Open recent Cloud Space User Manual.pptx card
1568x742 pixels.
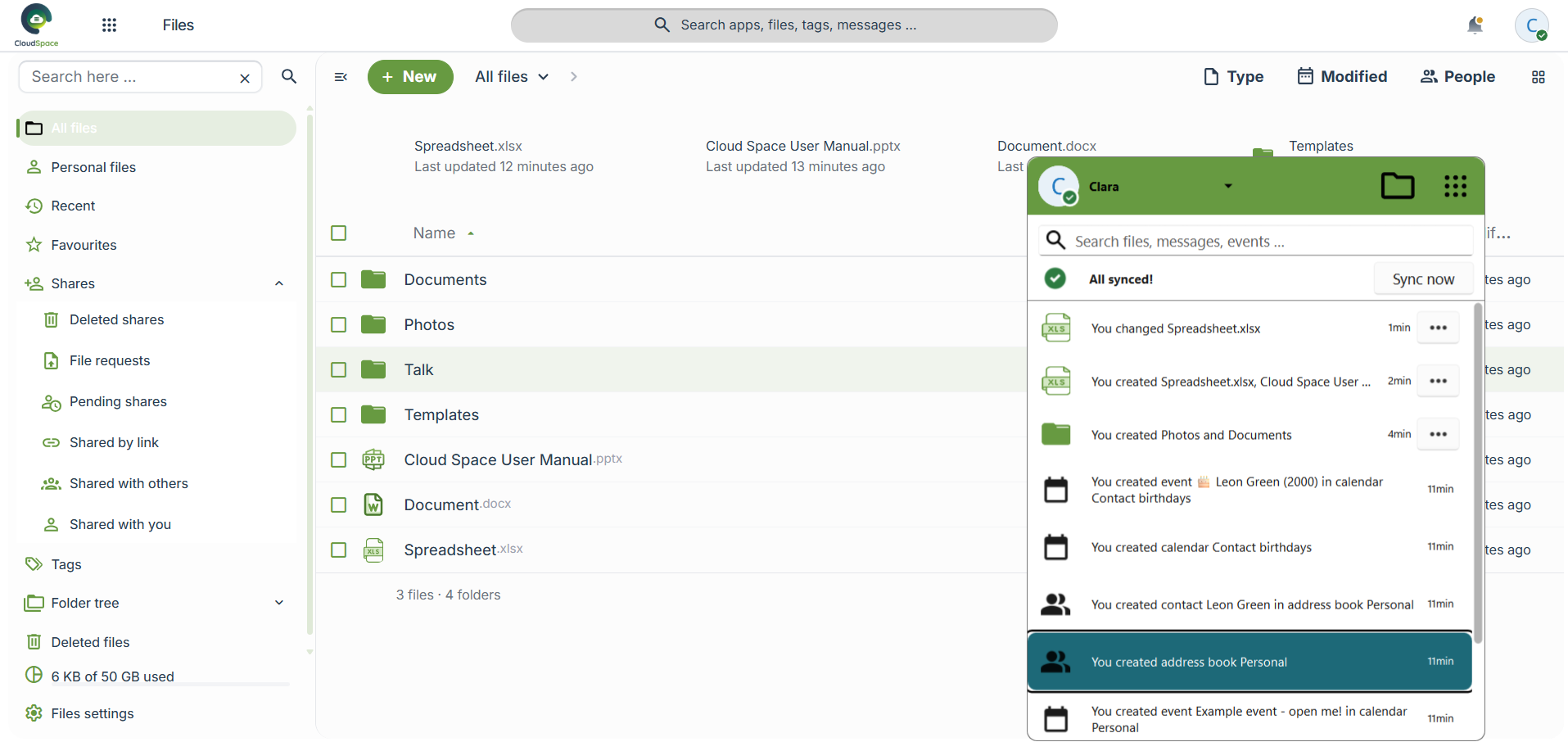[802, 156]
